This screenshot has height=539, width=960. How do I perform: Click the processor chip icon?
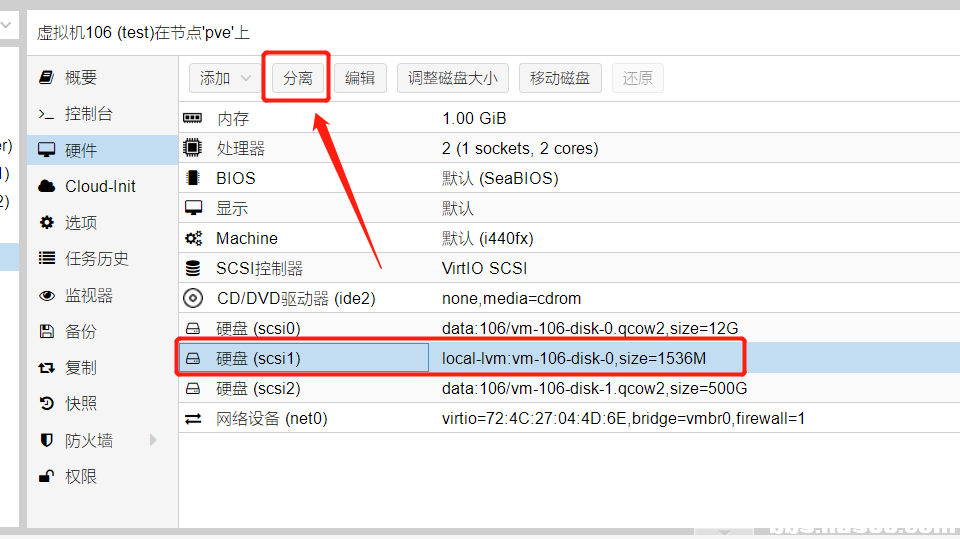(193, 148)
